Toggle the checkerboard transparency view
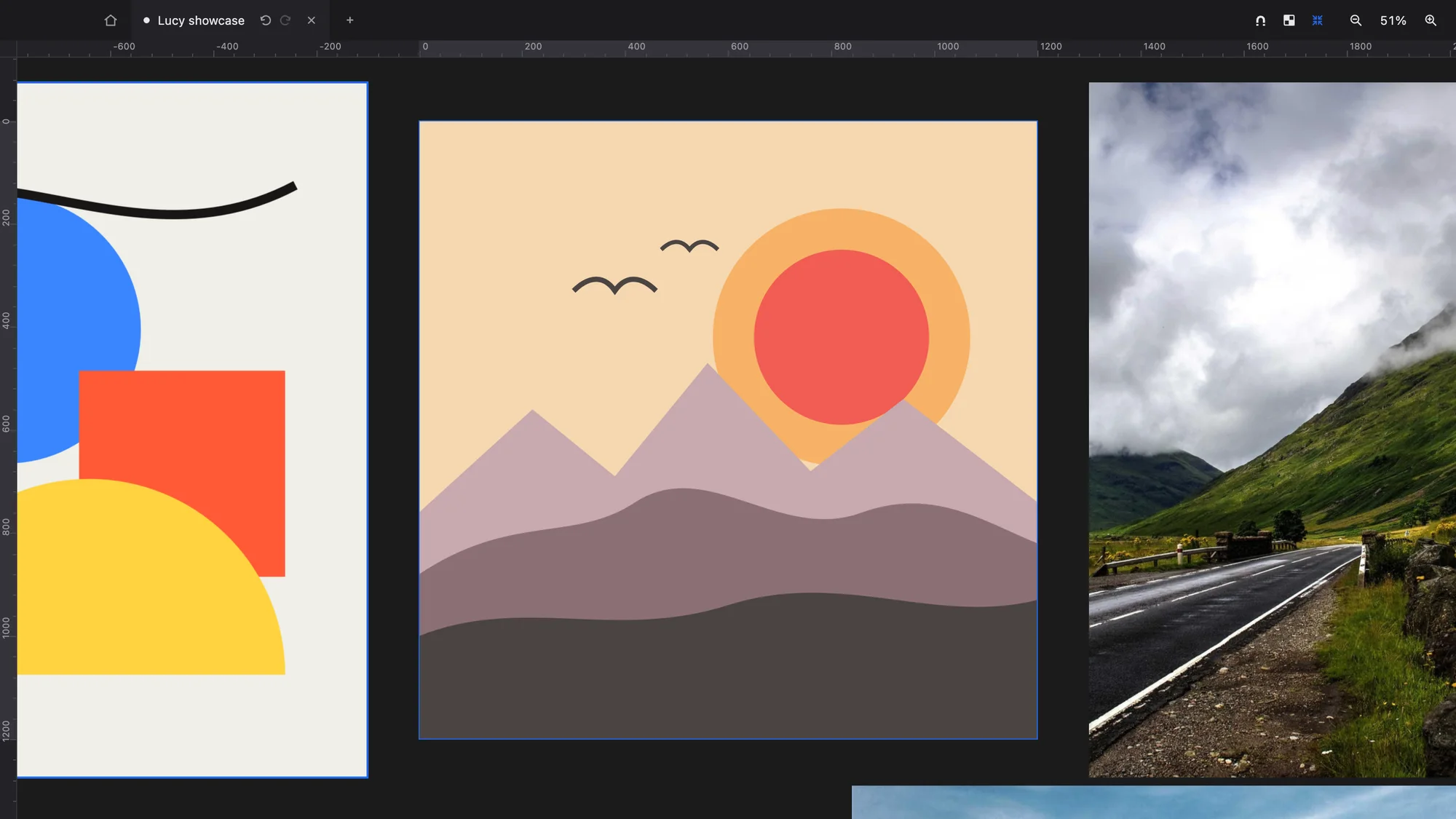The height and width of the screenshot is (819, 1456). point(1289,20)
